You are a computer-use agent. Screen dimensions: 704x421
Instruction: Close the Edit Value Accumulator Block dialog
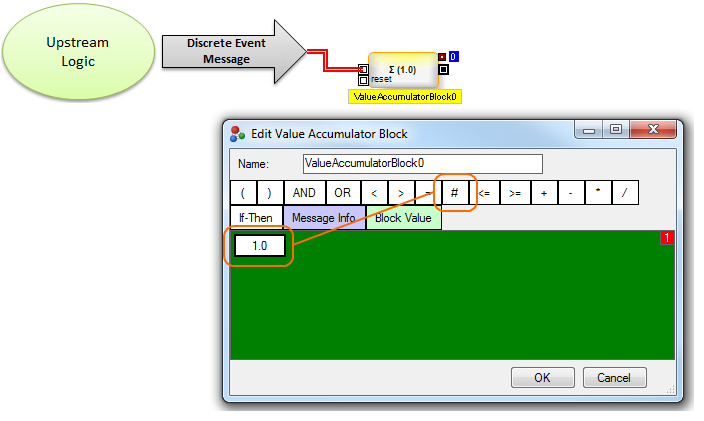[x=653, y=130]
